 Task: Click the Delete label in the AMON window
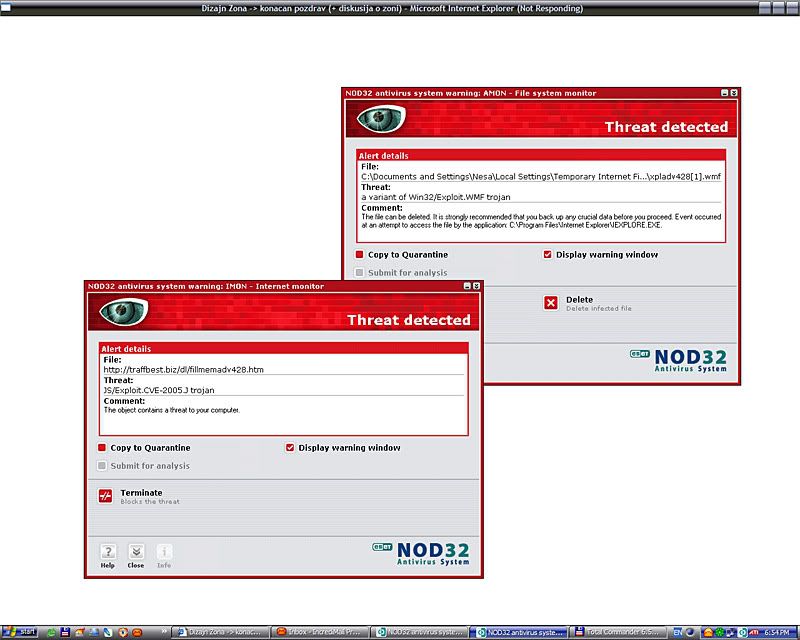point(580,300)
